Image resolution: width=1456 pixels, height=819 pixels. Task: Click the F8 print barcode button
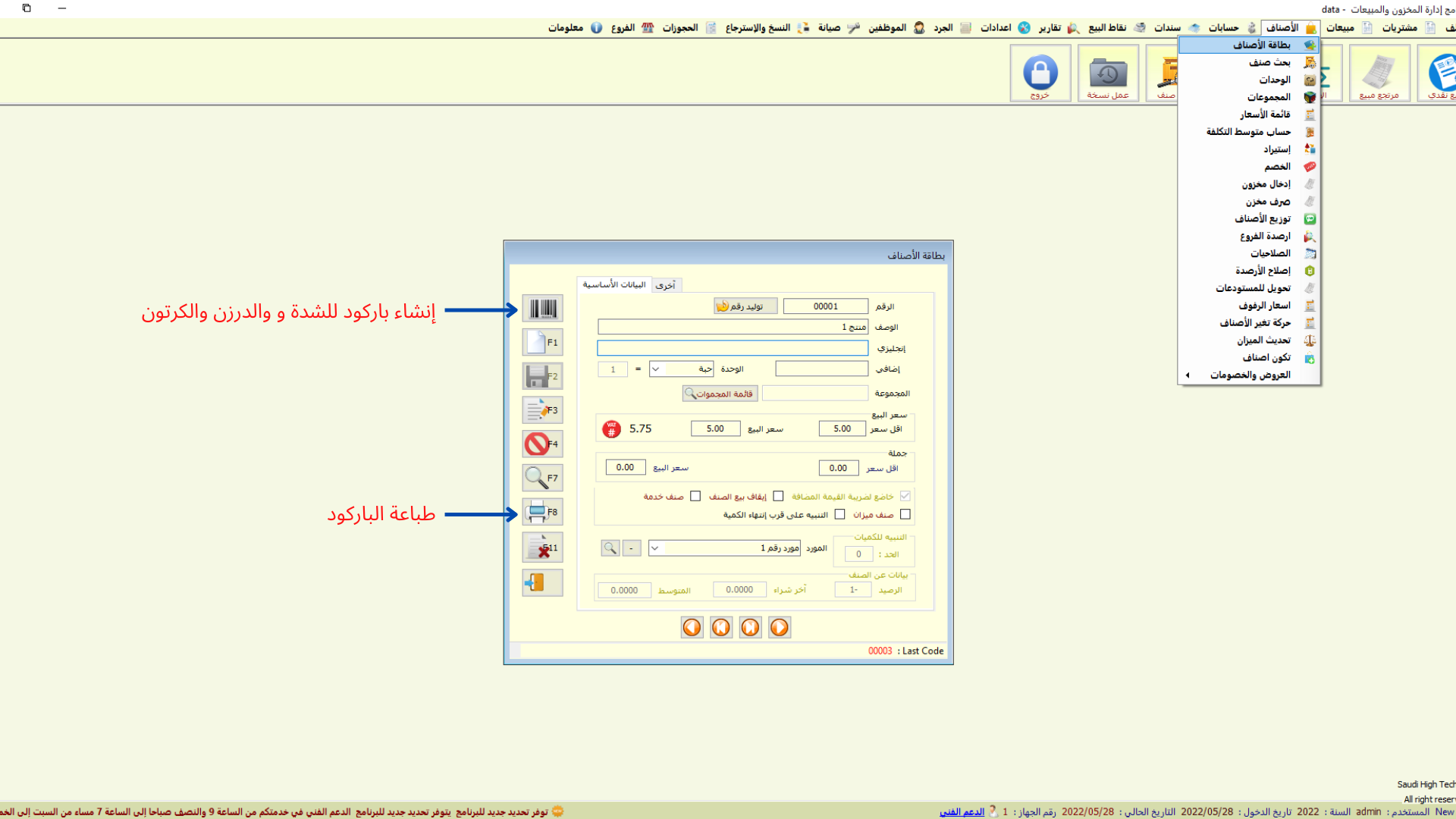(542, 513)
